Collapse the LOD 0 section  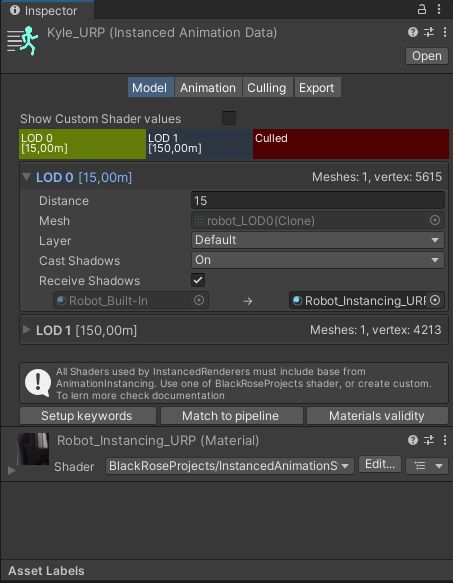click(26, 177)
